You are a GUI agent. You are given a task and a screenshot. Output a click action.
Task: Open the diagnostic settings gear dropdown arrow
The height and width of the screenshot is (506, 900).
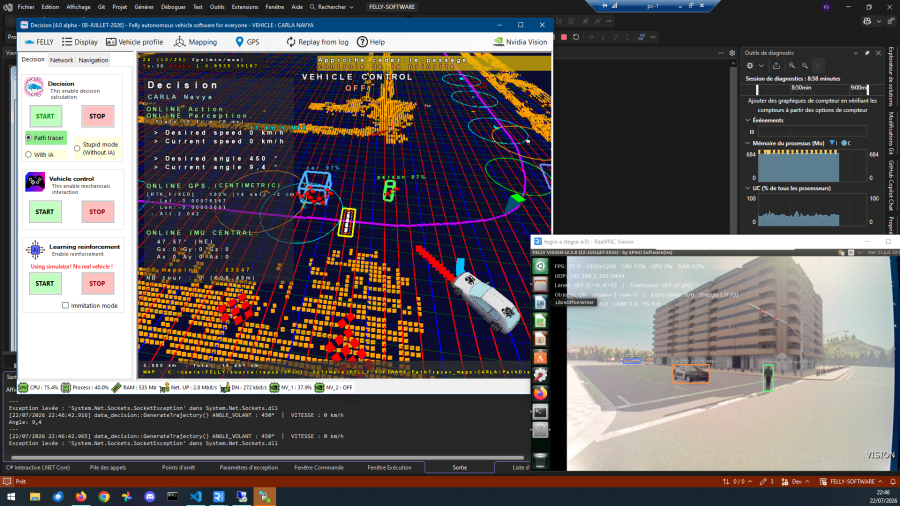[x=761, y=65]
